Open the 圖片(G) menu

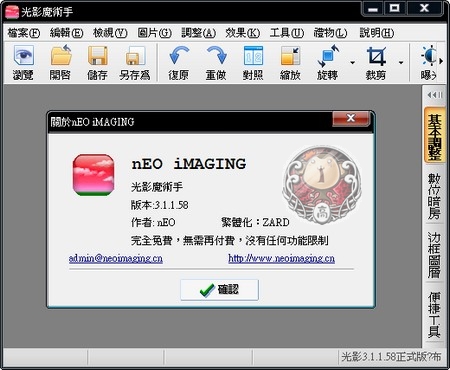[x=155, y=33]
